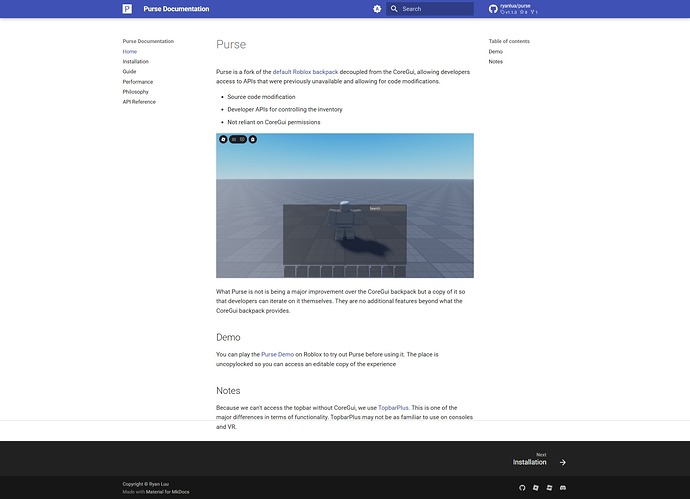The height and width of the screenshot is (499, 690).
Task: Open the GitHub social icon in the footer
Action: point(522,488)
